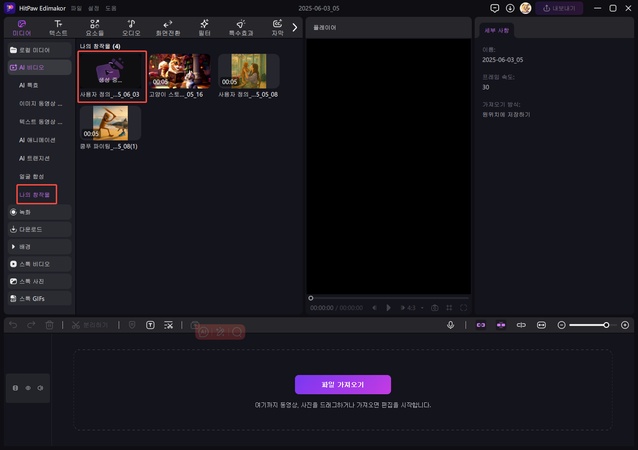Select 나의 창작물 in the sidebar
The width and height of the screenshot is (638, 450).
[x=36, y=194]
